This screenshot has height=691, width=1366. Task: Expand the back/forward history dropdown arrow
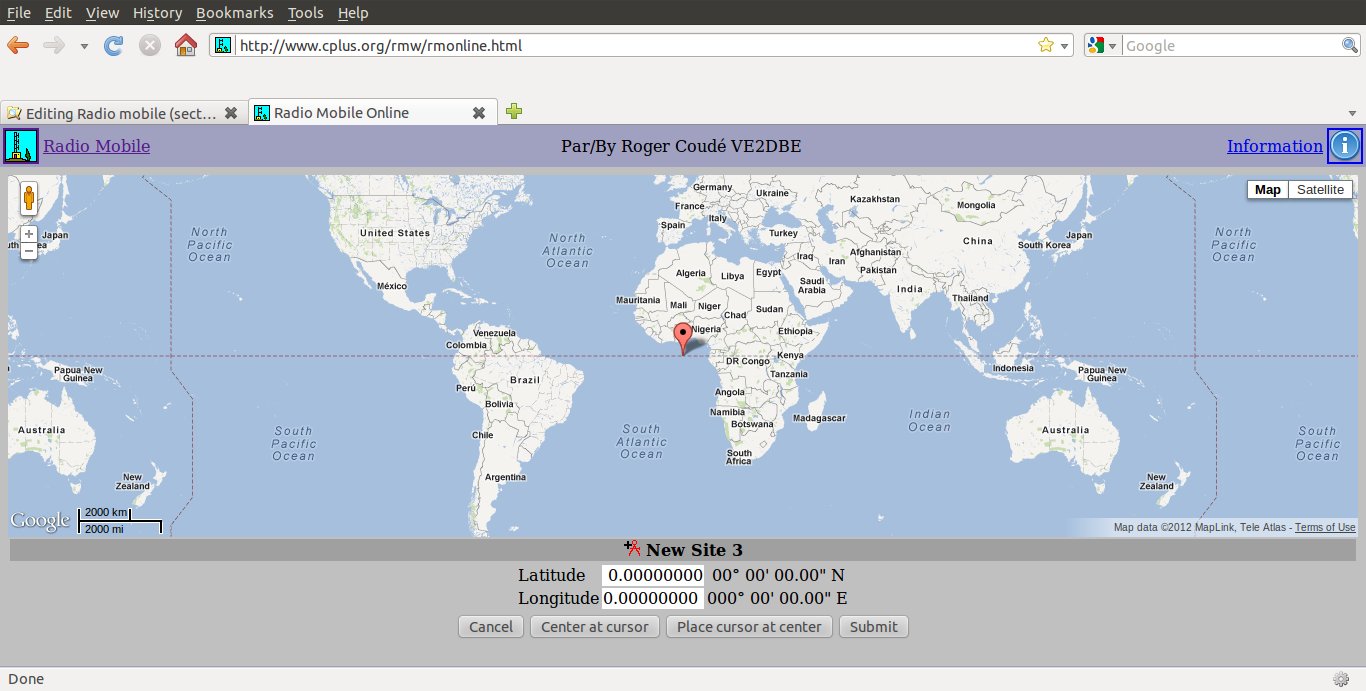[84, 46]
